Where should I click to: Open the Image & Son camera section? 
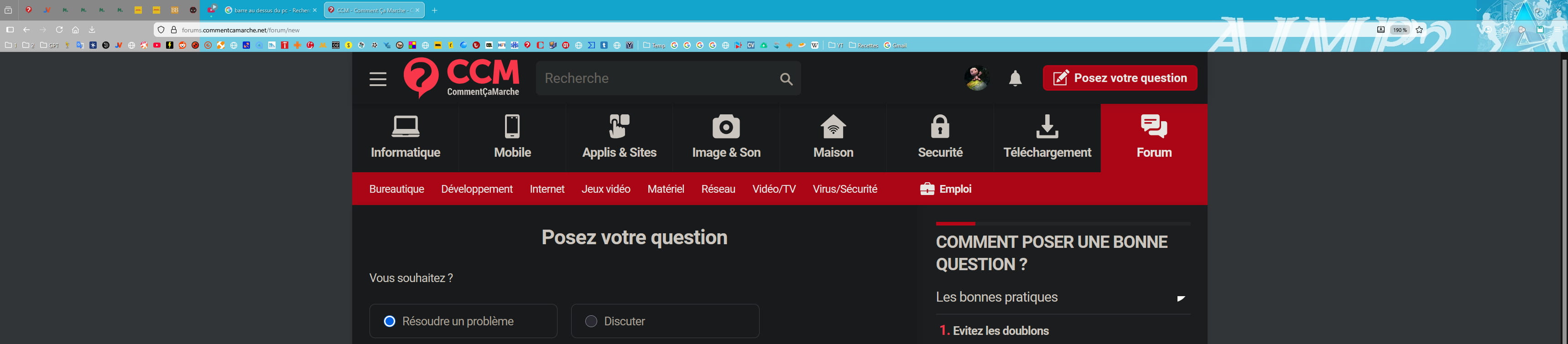(726, 137)
